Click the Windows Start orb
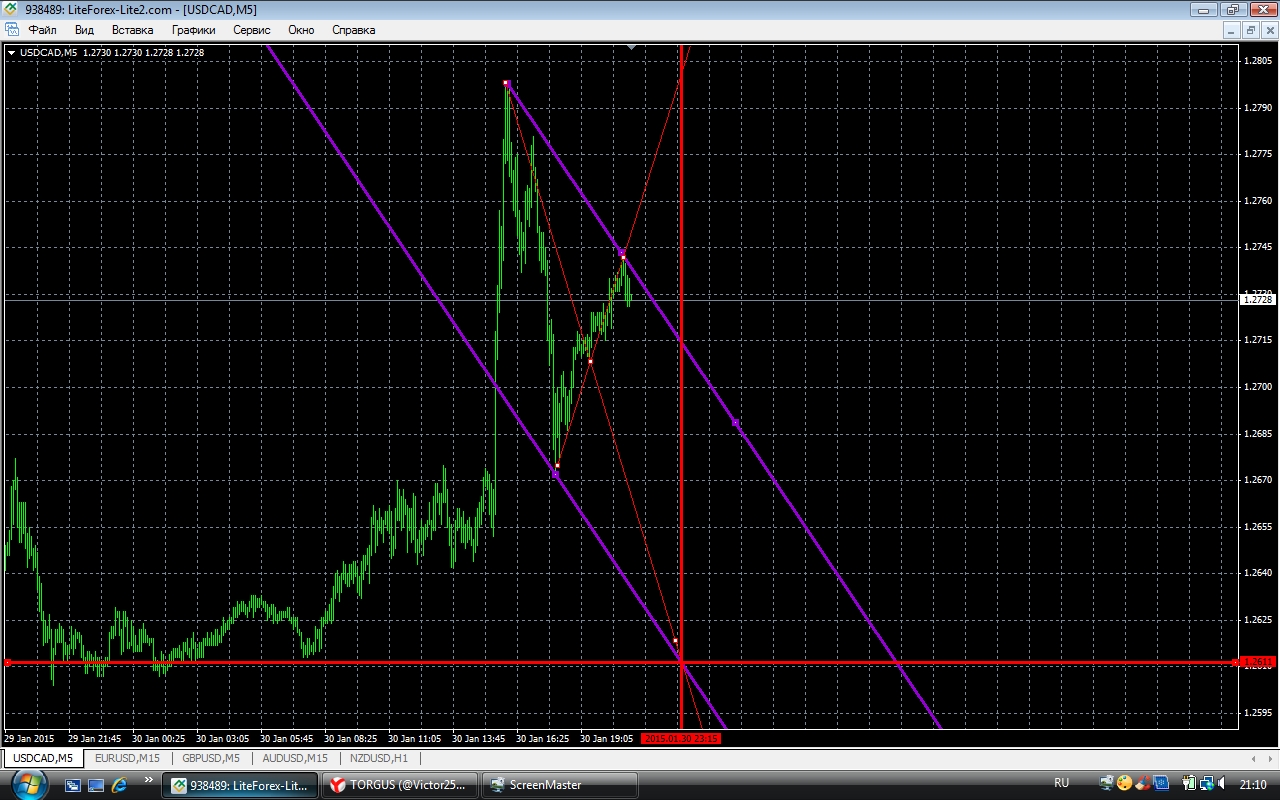The image size is (1280, 800). coord(29,784)
